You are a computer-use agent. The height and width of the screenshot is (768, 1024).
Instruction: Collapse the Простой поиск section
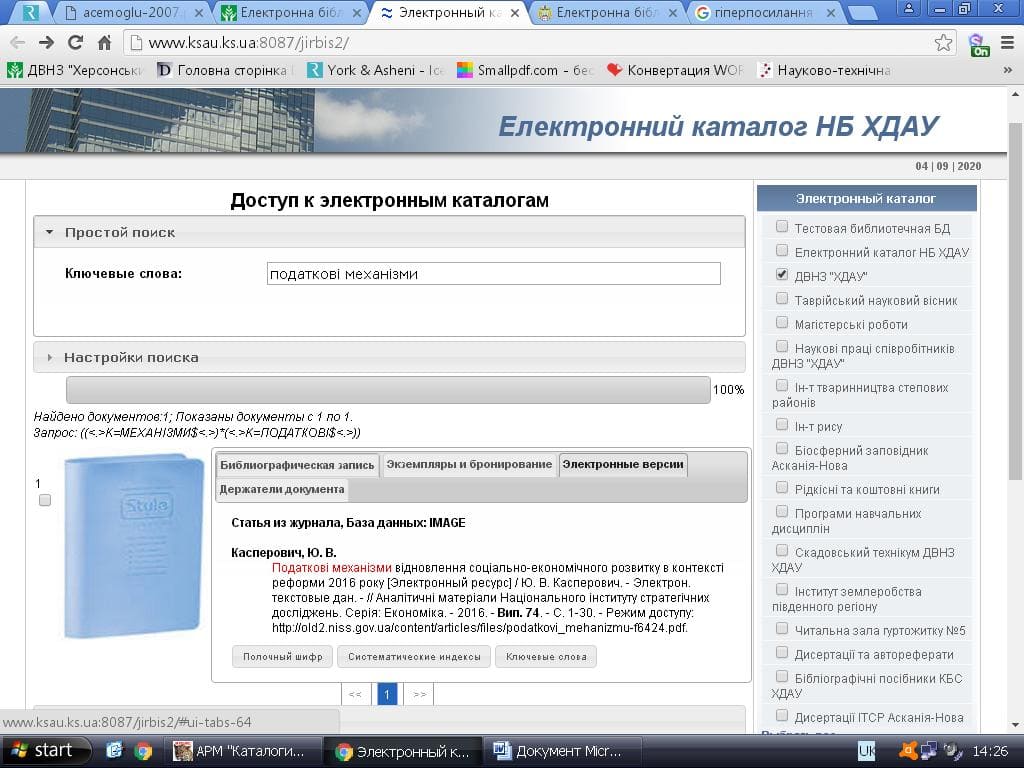point(389,232)
